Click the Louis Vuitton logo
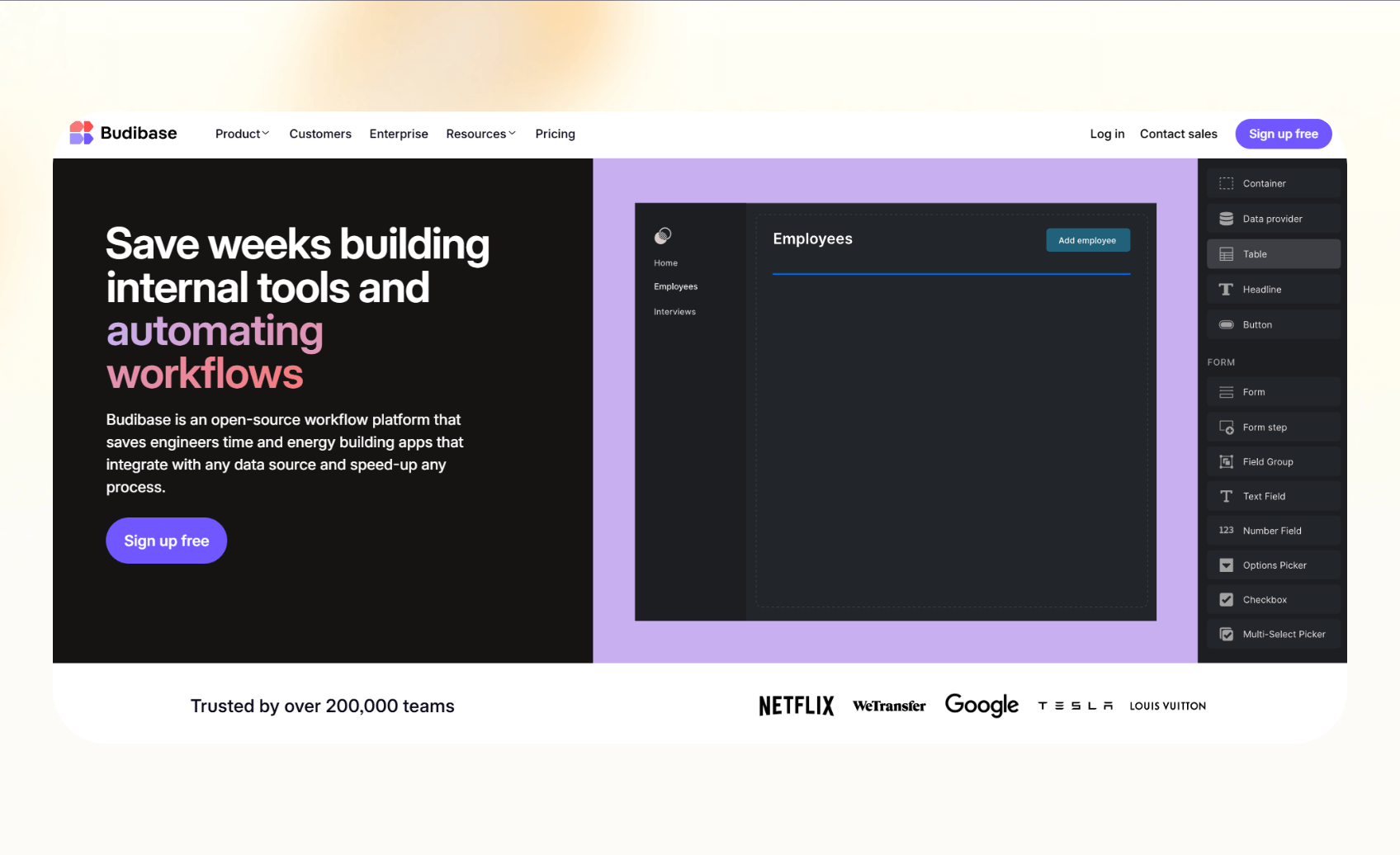 tap(1167, 706)
